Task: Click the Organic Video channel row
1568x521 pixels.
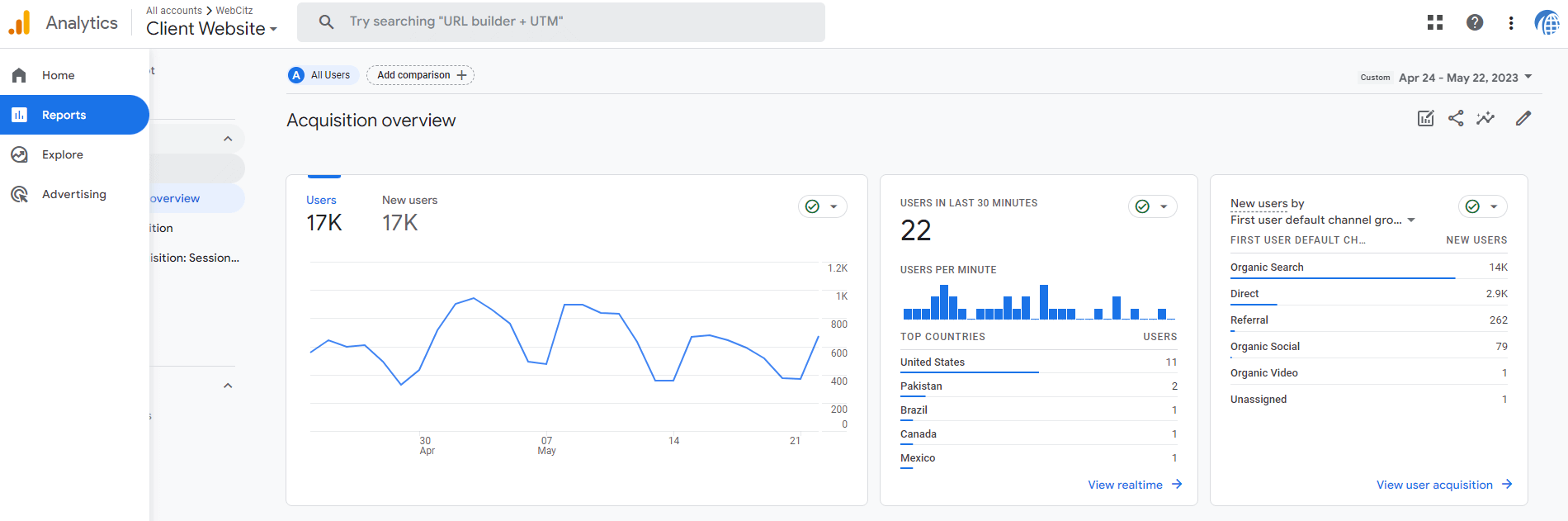Action: tap(1368, 372)
